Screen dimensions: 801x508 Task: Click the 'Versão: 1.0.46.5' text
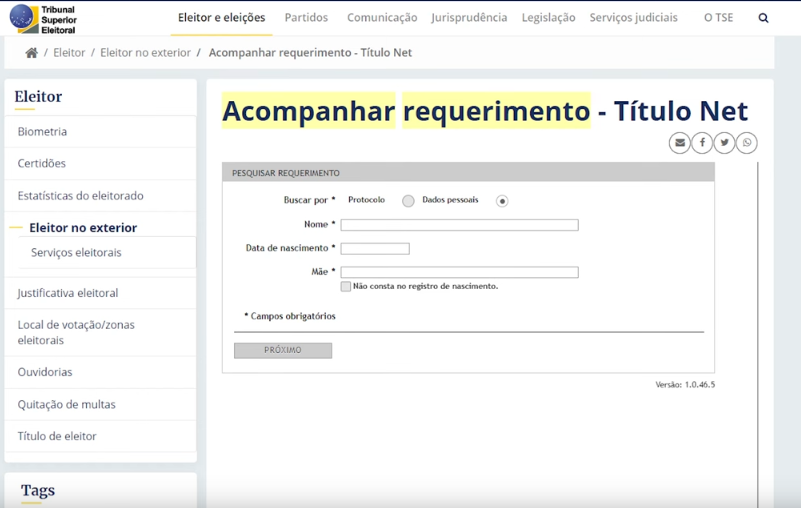coord(685,384)
